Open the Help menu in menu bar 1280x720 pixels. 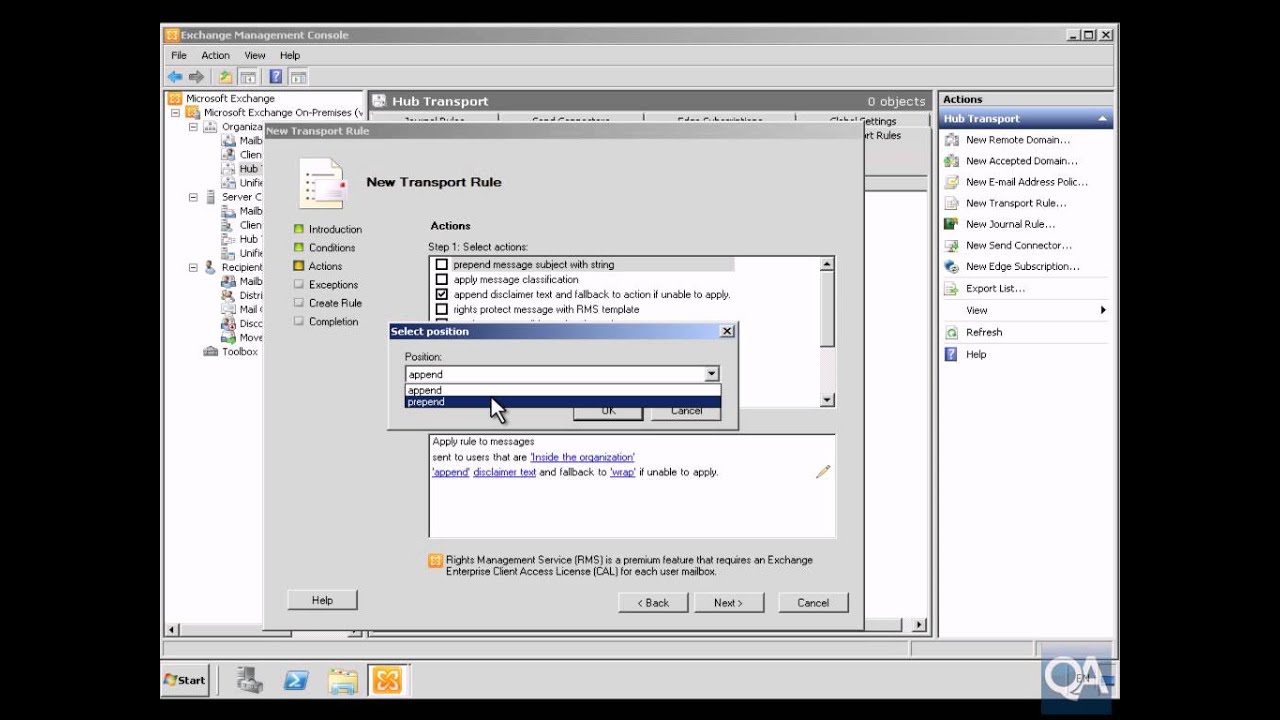click(290, 55)
